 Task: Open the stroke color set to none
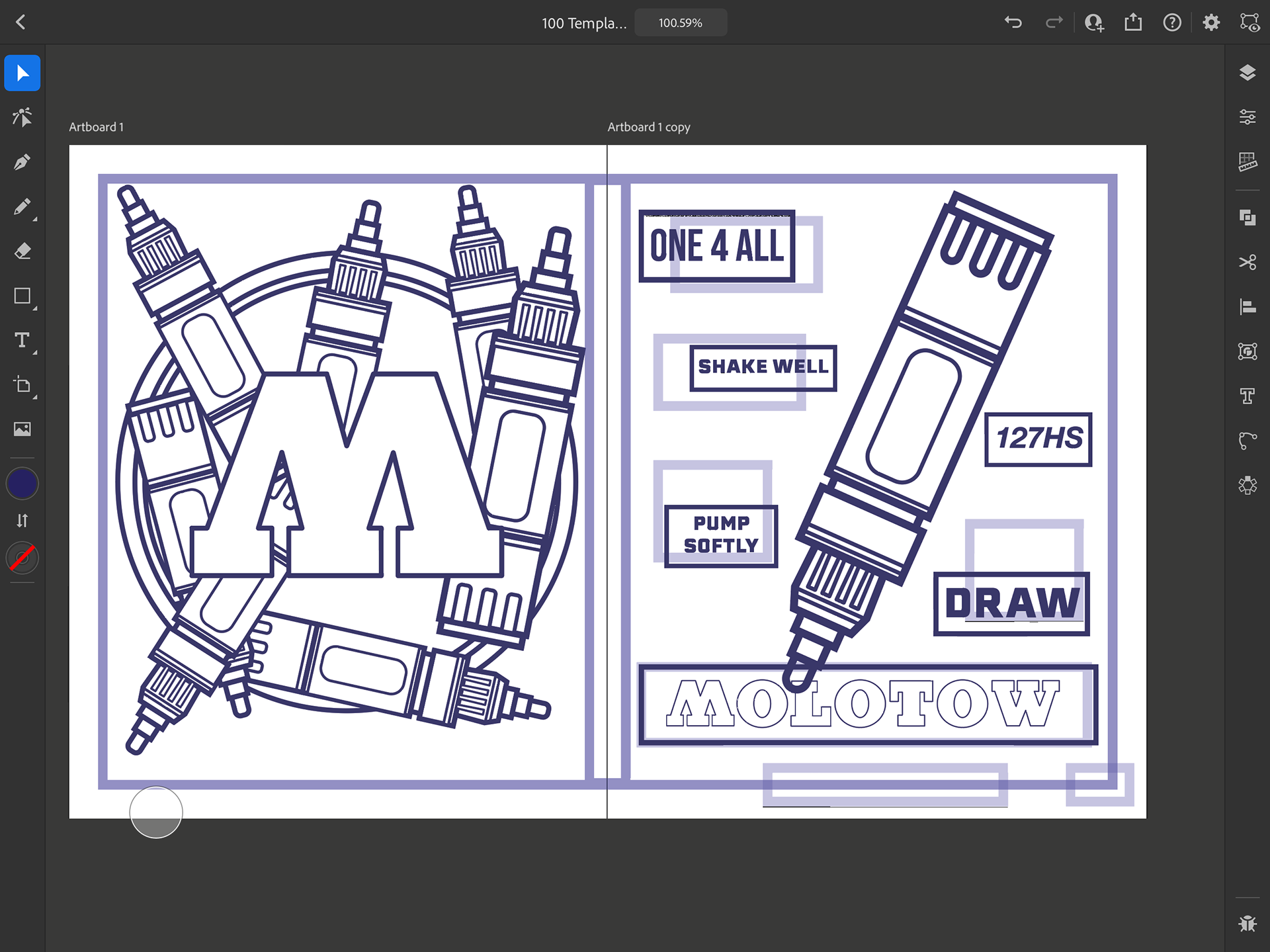[x=22, y=558]
